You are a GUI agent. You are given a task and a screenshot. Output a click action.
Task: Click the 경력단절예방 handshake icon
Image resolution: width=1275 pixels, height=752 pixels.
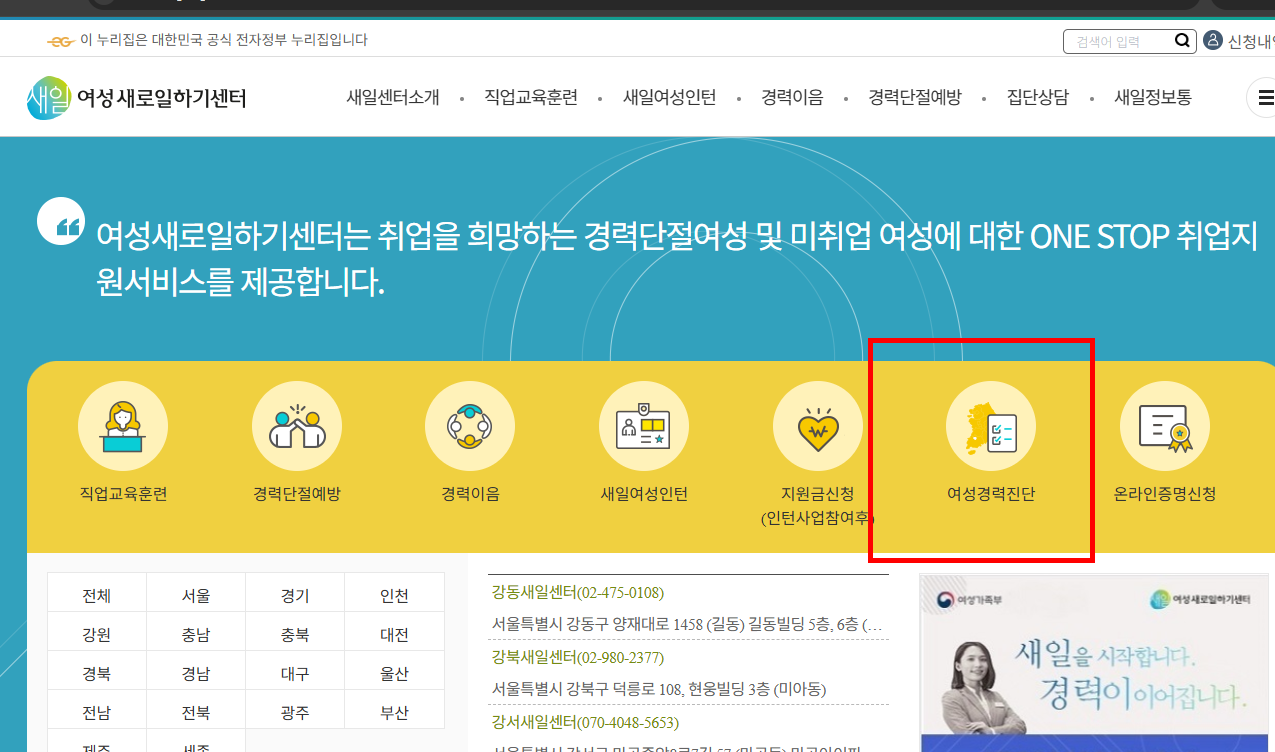click(x=296, y=425)
